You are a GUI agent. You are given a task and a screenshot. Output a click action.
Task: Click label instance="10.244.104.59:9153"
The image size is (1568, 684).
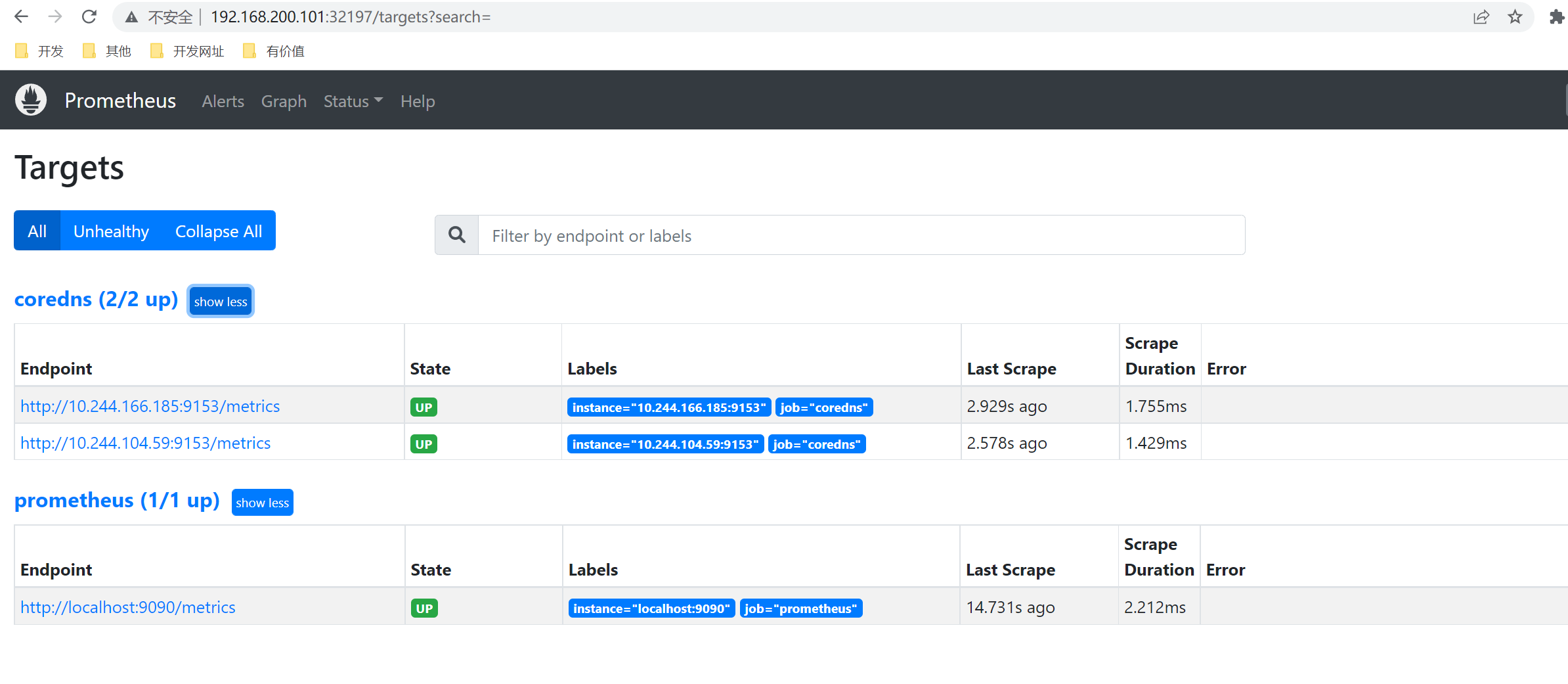point(665,444)
